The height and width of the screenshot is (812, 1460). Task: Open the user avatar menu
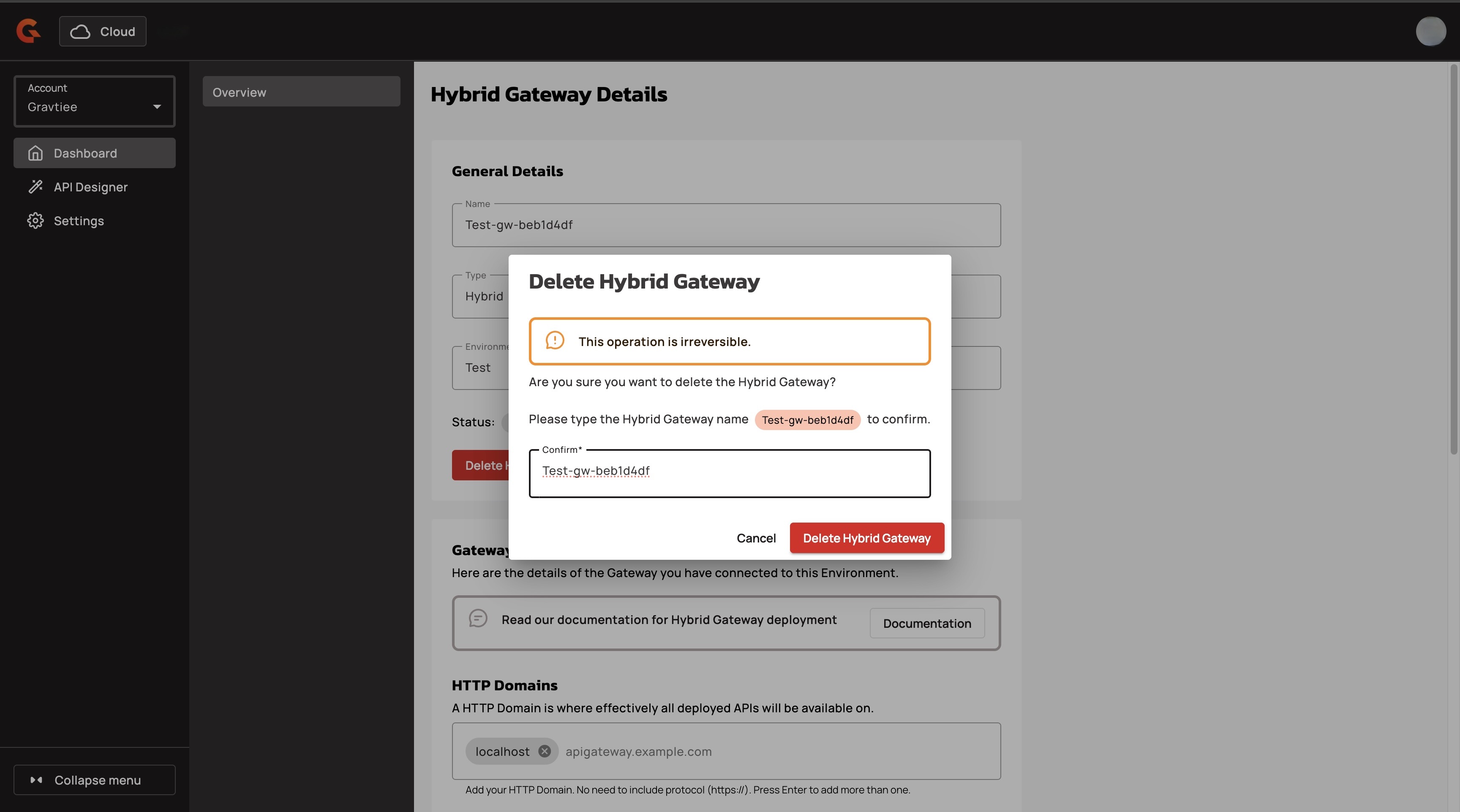coord(1430,30)
